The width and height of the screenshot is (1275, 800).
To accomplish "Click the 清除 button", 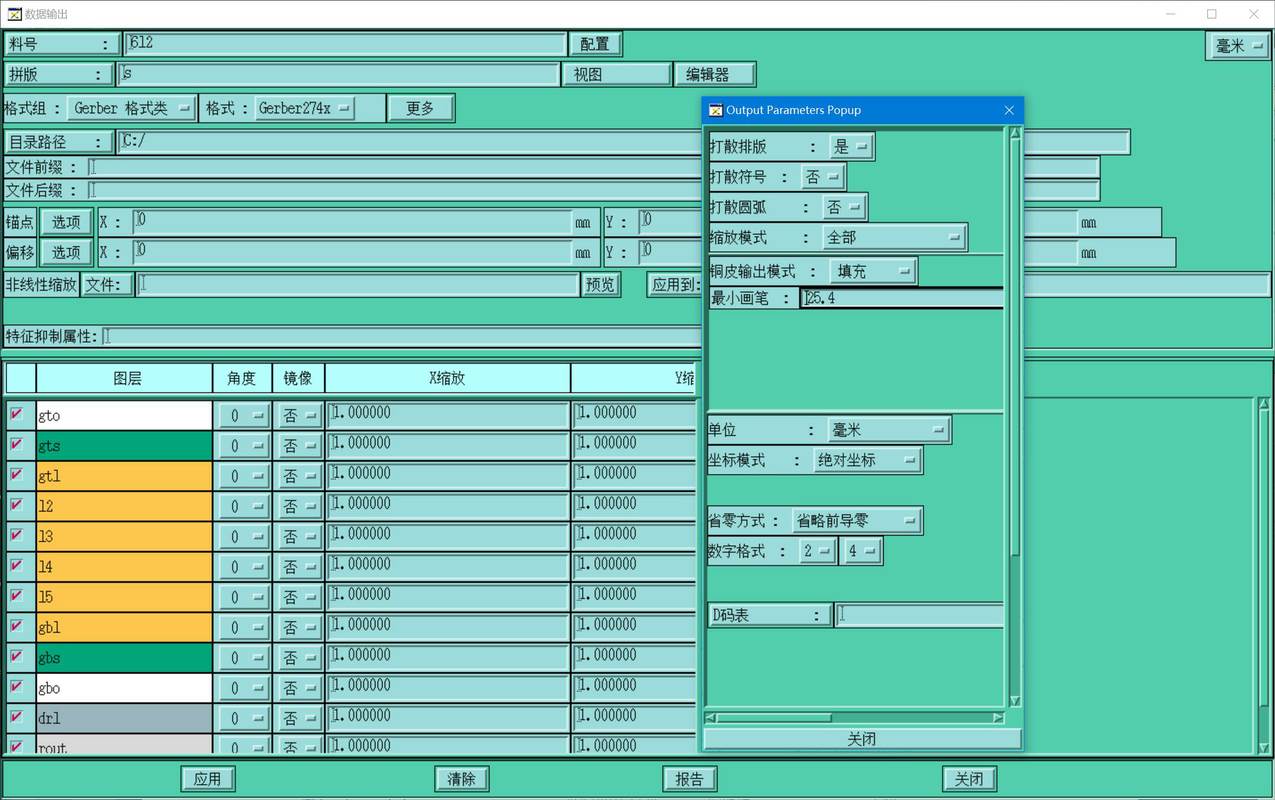I will (x=462, y=779).
